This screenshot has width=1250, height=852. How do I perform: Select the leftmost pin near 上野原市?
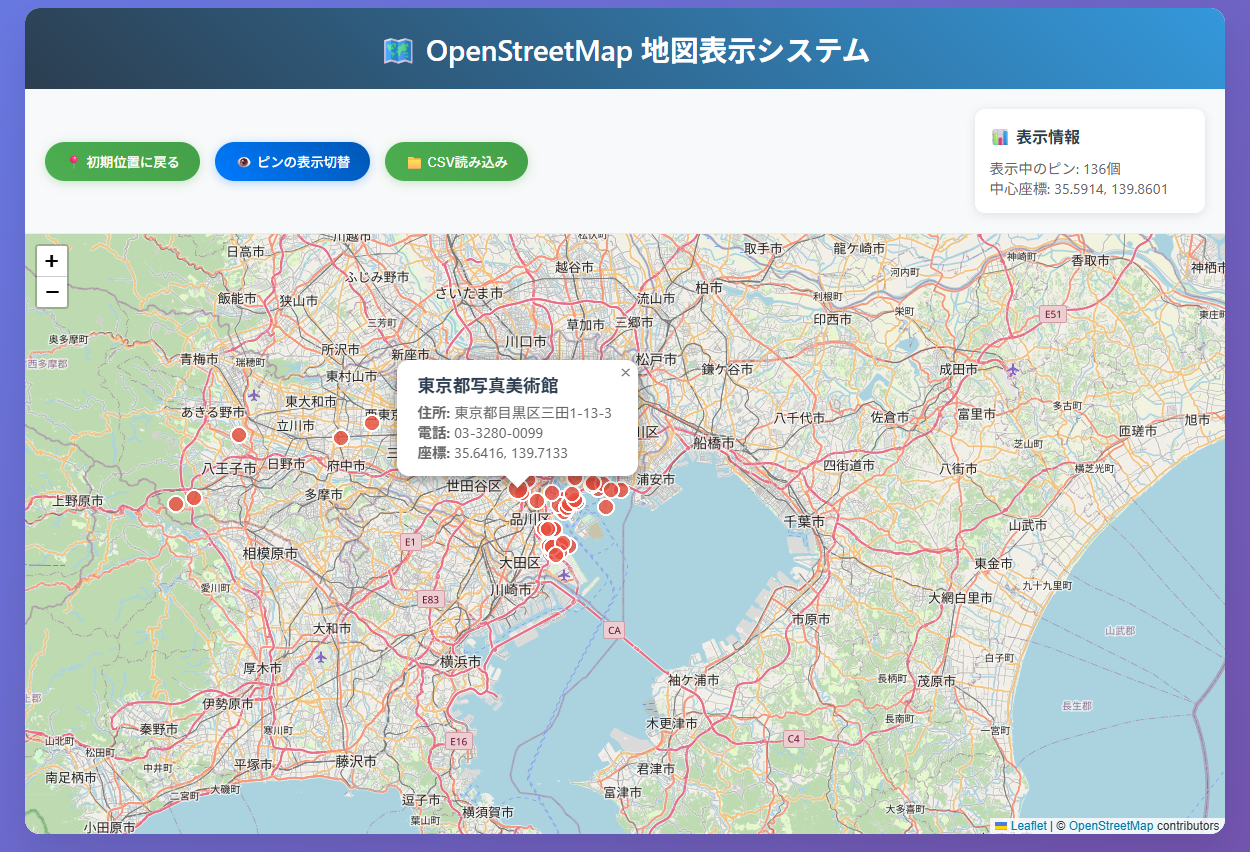pyautogui.click(x=176, y=504)
